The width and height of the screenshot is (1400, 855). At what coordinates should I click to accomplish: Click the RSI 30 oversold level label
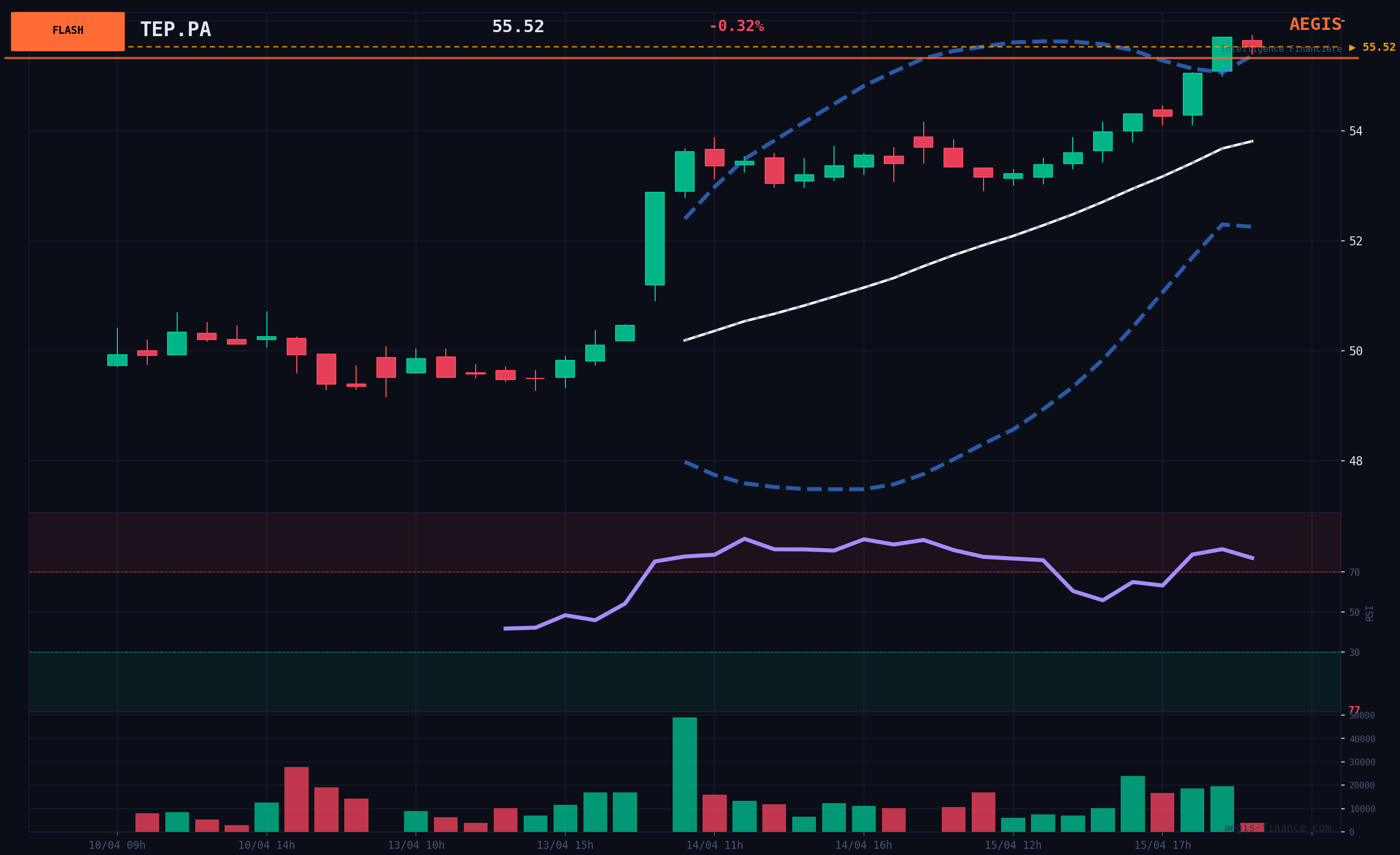pos(1354,653)
